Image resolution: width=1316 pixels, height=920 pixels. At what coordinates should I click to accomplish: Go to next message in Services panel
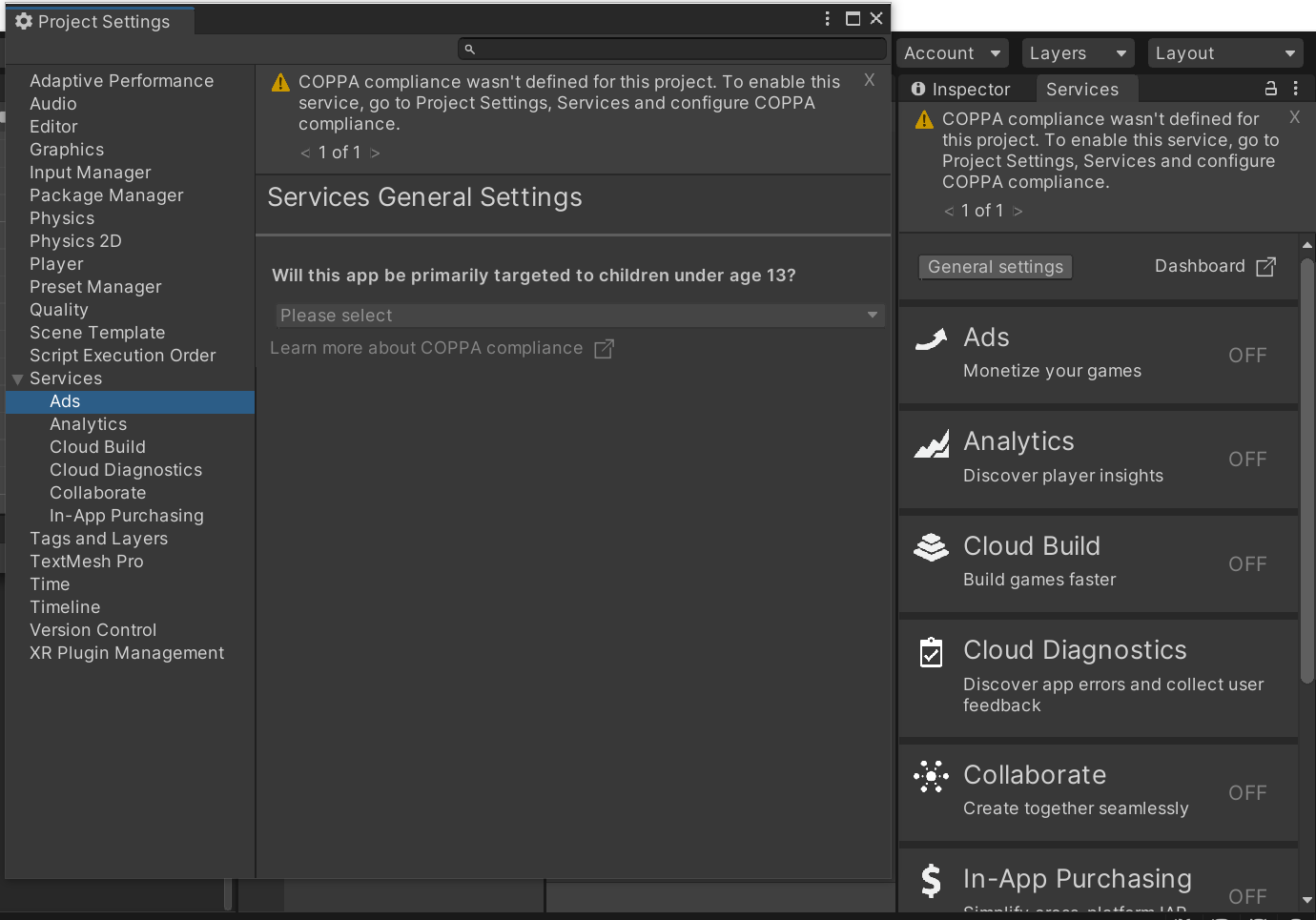[1018, 211]
